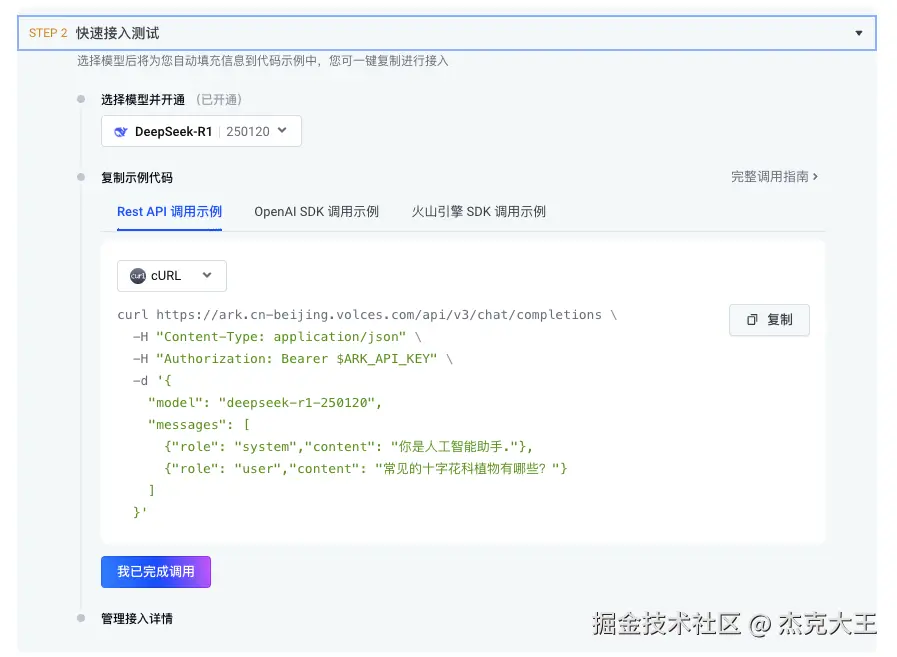Click the 管理接入详情 step label
897x657 pixels.
tap(137, 619)
